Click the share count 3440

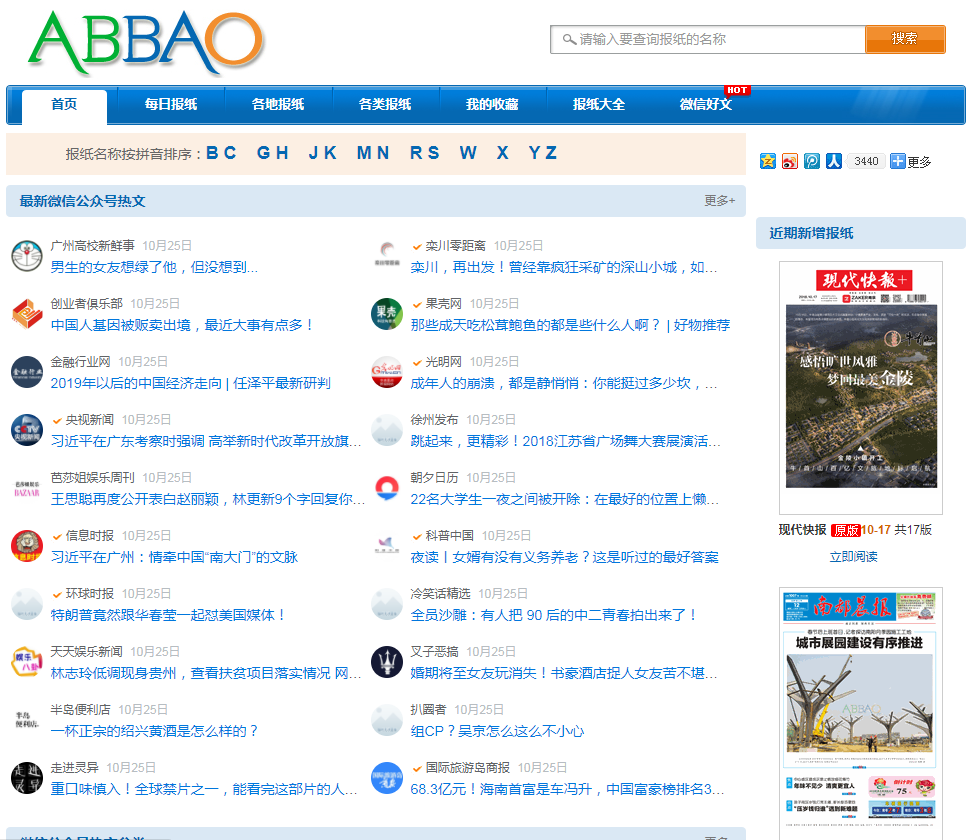pos(865,162)
